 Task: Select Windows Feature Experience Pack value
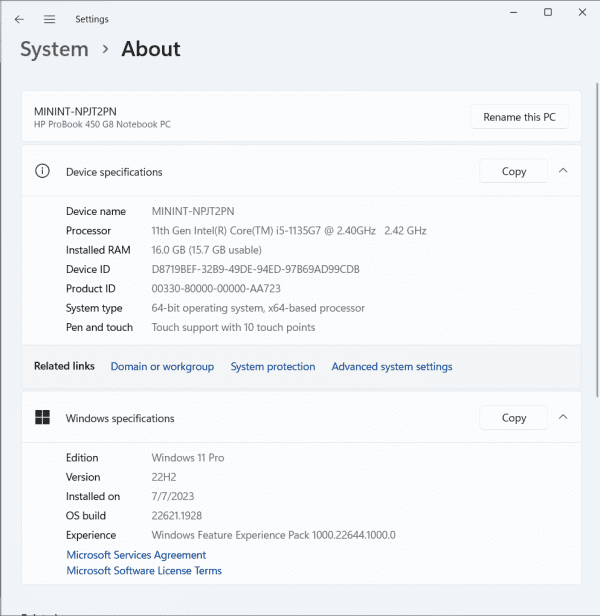273,535
